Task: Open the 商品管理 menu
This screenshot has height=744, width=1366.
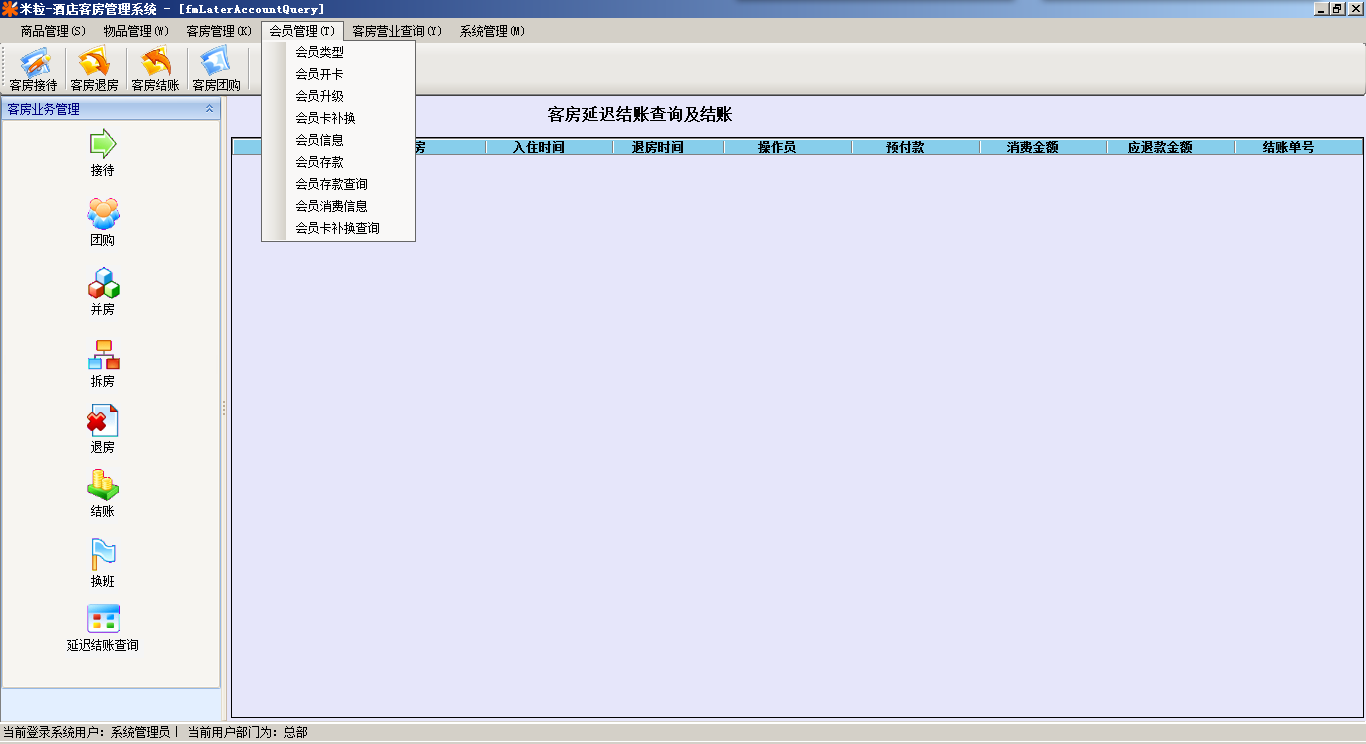Action: [53, 31]
